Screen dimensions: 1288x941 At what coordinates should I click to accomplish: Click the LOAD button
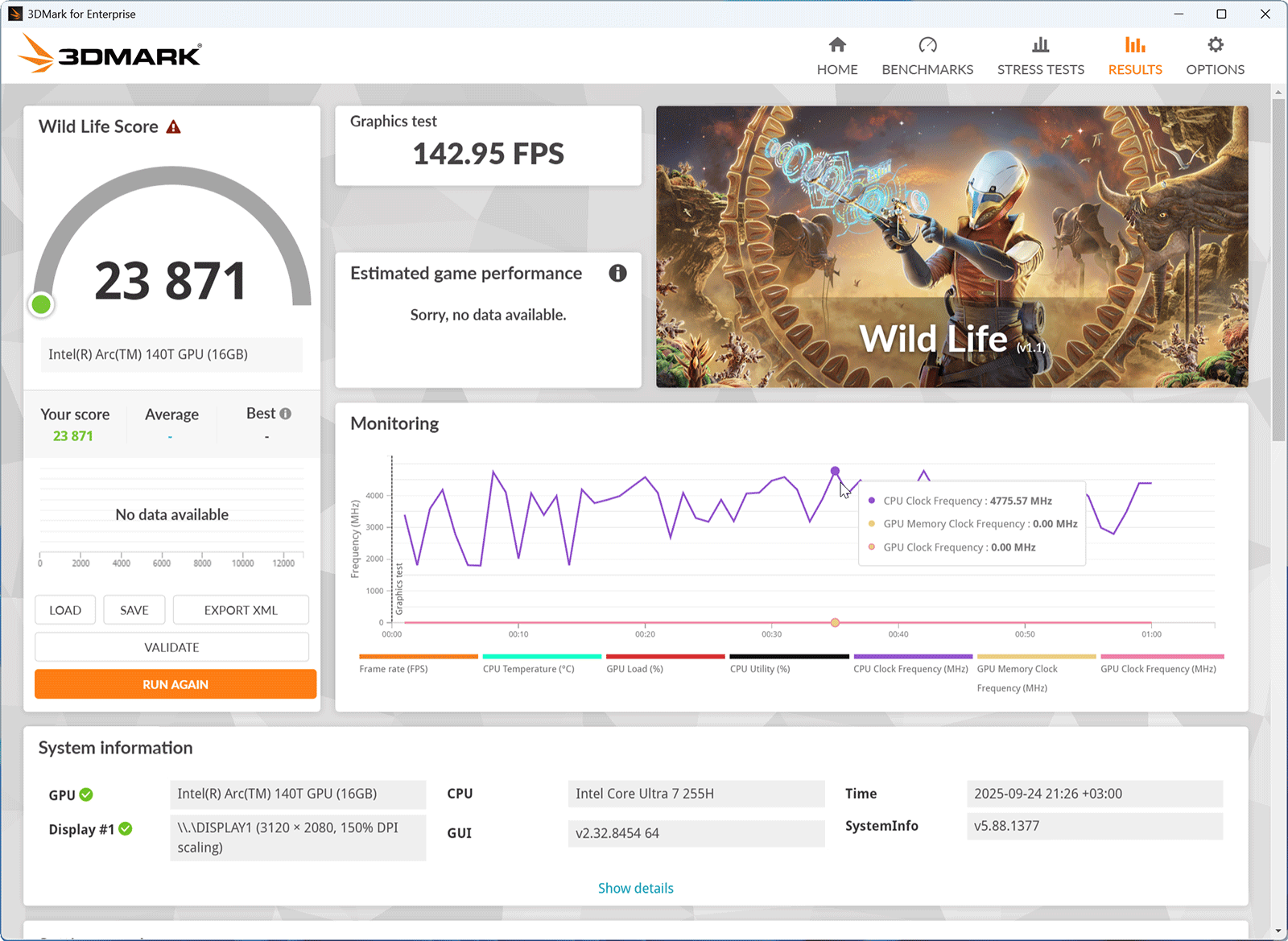65,610
